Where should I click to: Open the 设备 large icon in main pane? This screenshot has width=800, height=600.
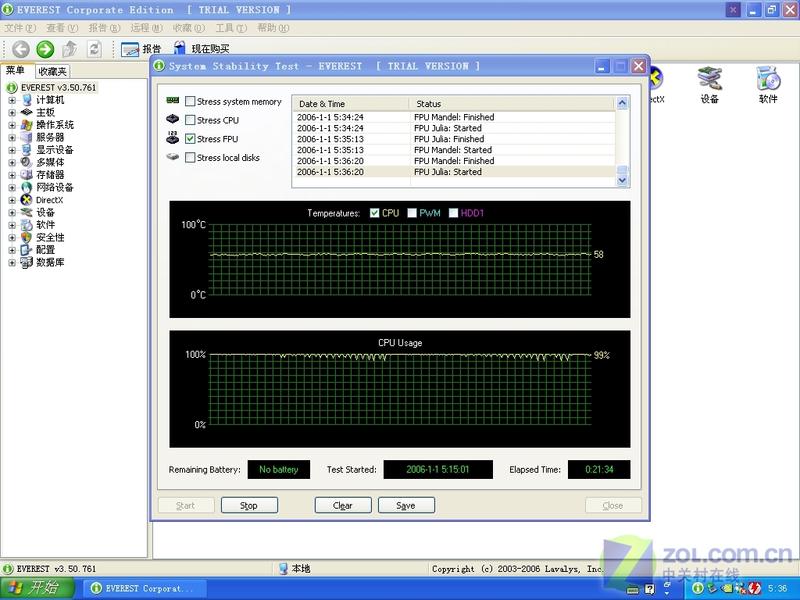coord(710,85)
